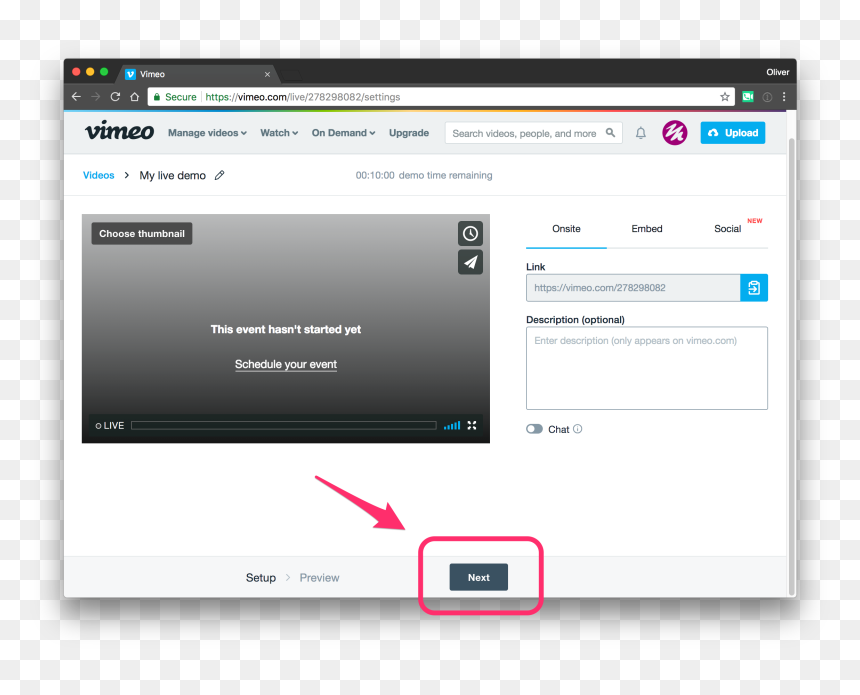This screenshot has width=860, height=695.
Task: Switch to the Onsite tab
Action: point(566,229)
